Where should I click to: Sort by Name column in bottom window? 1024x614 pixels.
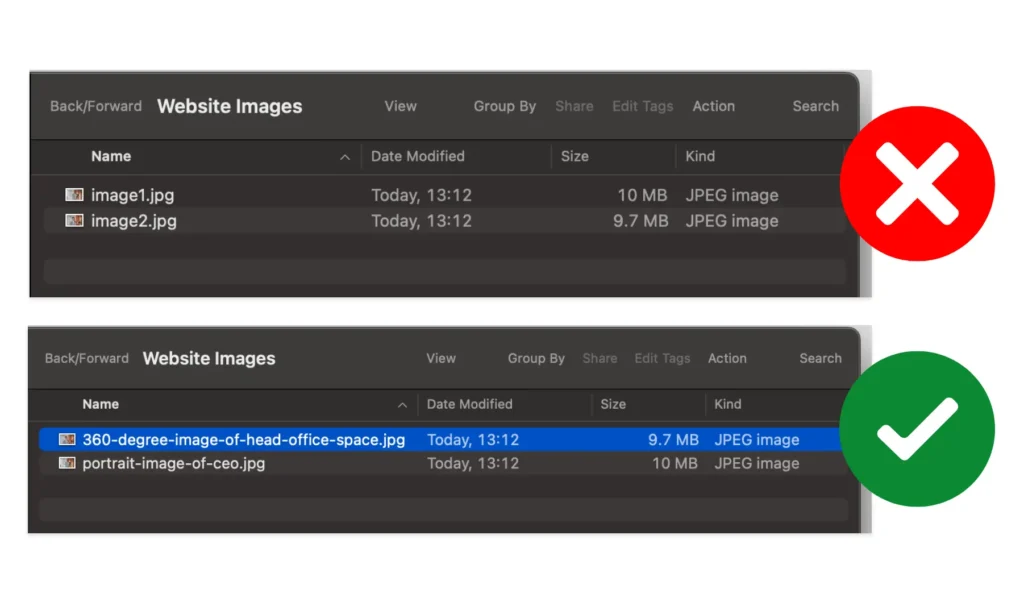click(x=101, y=404)
